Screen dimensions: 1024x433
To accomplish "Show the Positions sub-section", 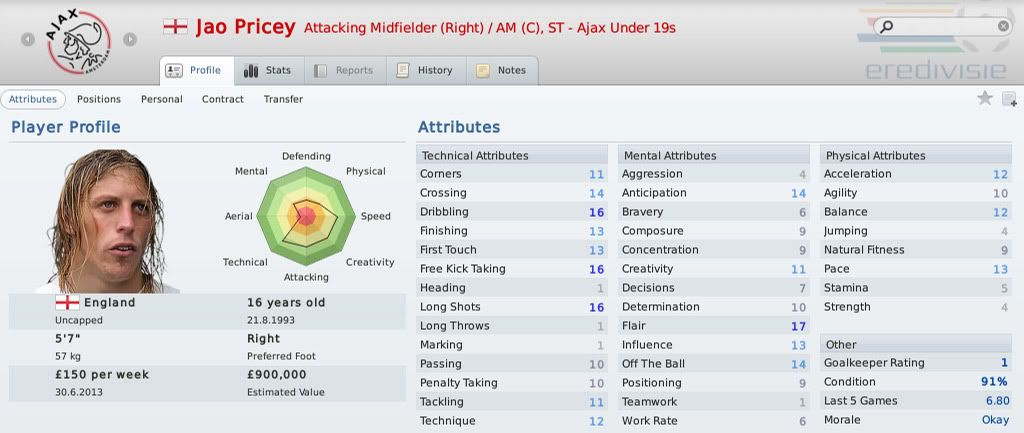I will [x=99, y=99].
